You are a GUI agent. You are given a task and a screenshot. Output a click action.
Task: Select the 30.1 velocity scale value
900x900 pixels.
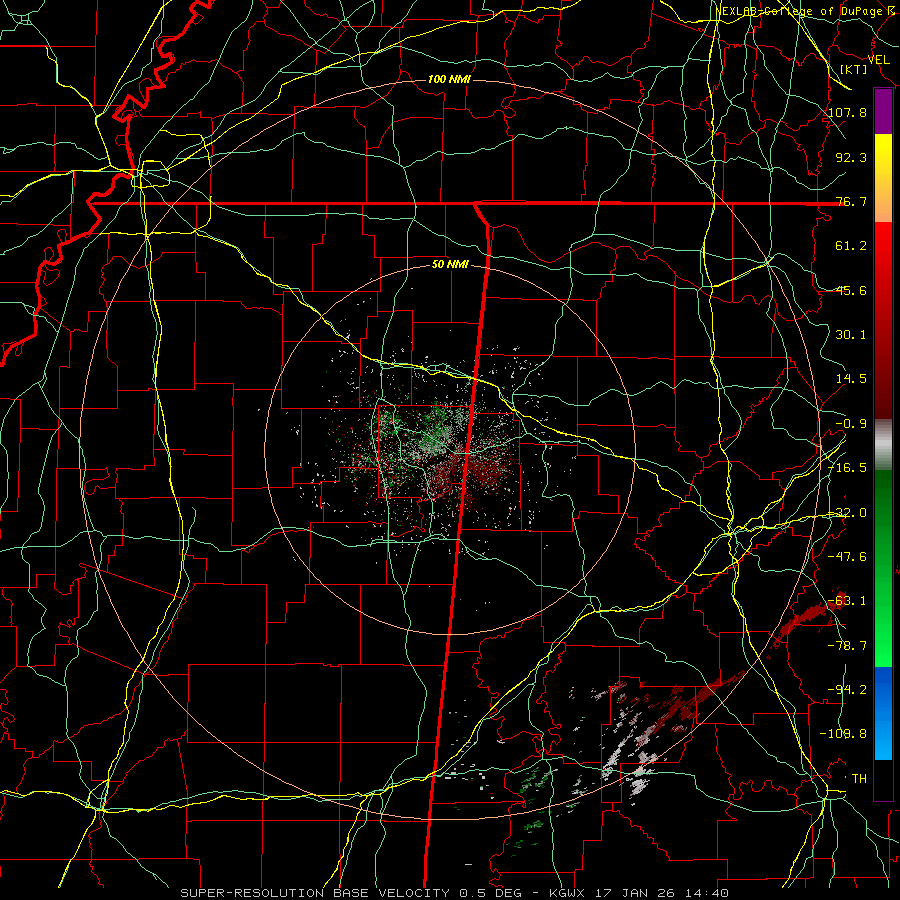tap(851, 335)
